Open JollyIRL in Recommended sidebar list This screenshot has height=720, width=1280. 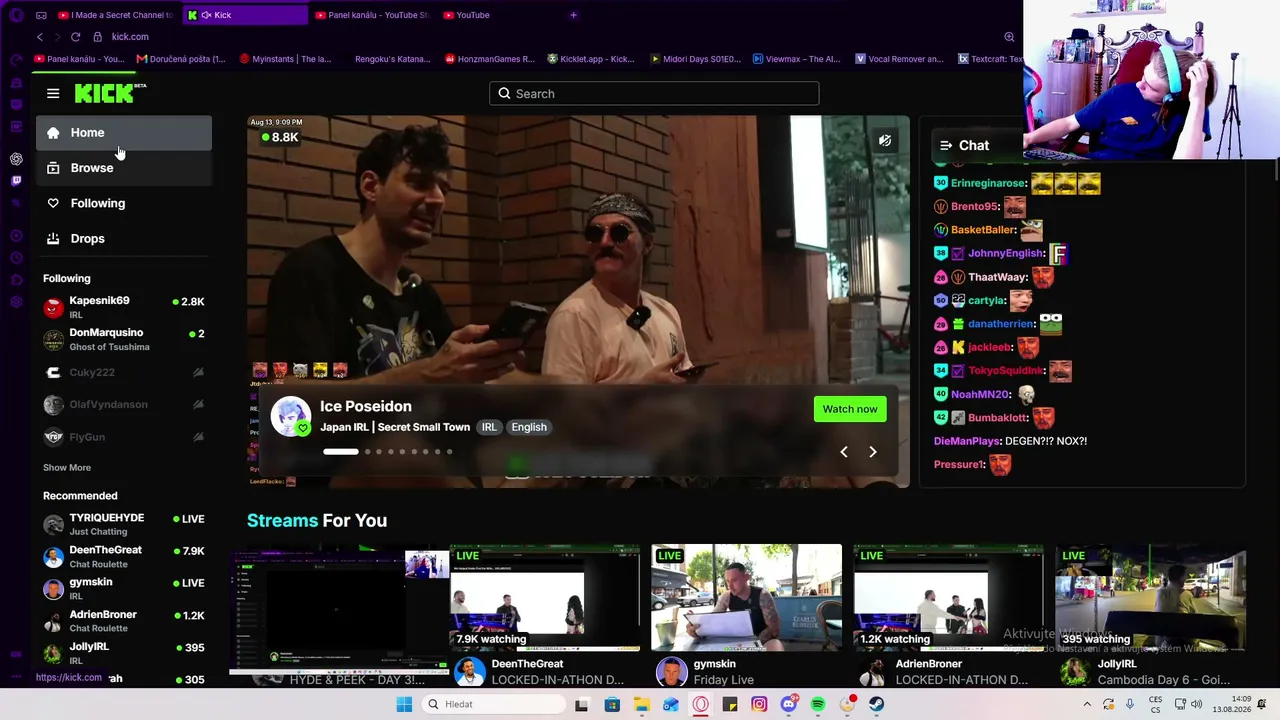click(124, 653)
